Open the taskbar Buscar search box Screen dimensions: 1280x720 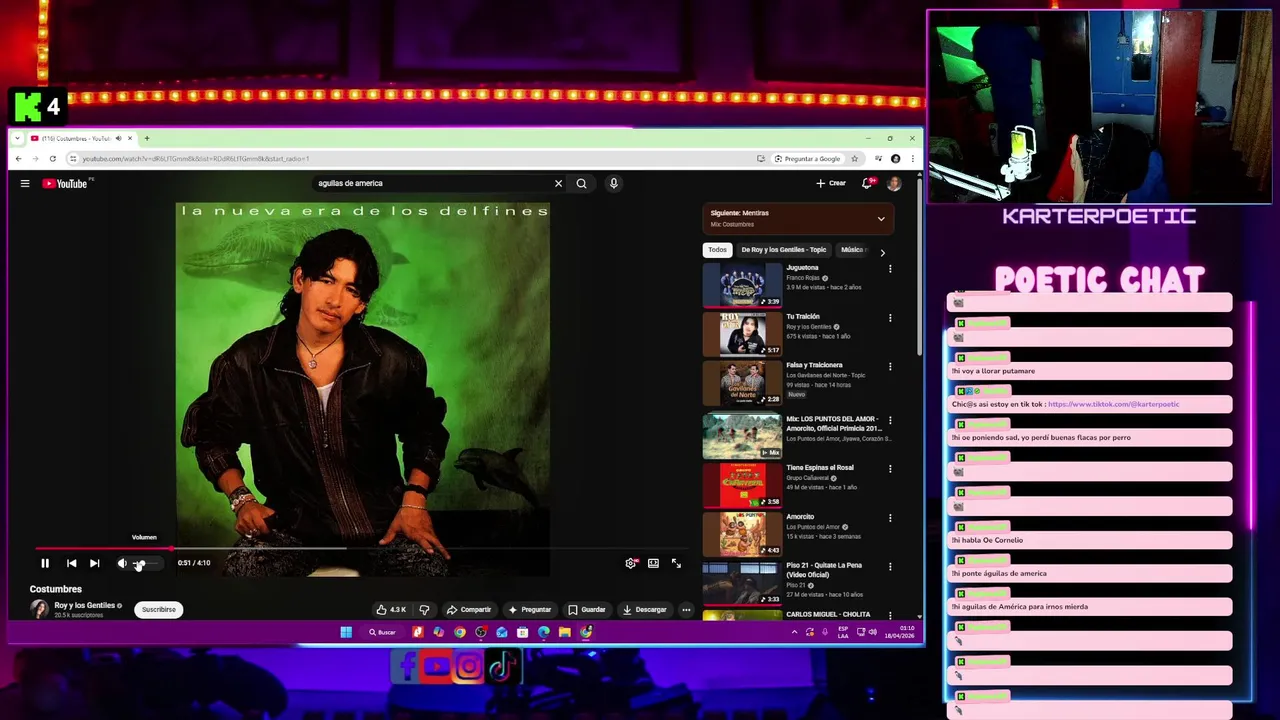point(382,632)
